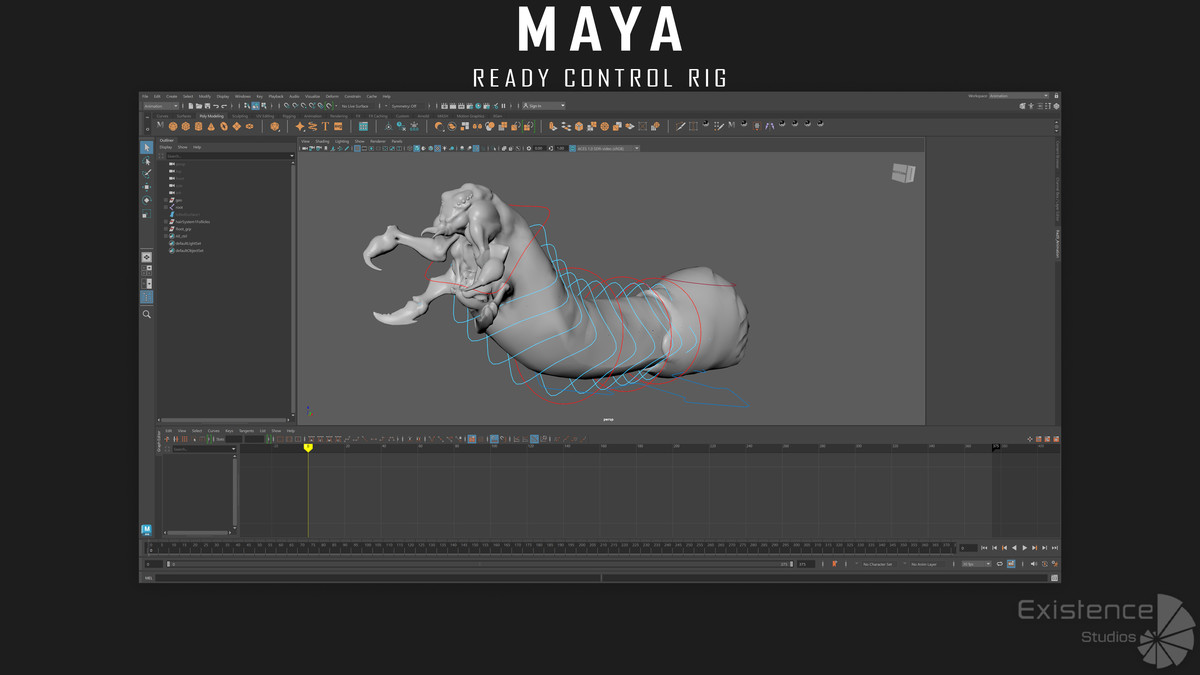Click the yellow current-time marker in Graph Editor

pos(308,447)
